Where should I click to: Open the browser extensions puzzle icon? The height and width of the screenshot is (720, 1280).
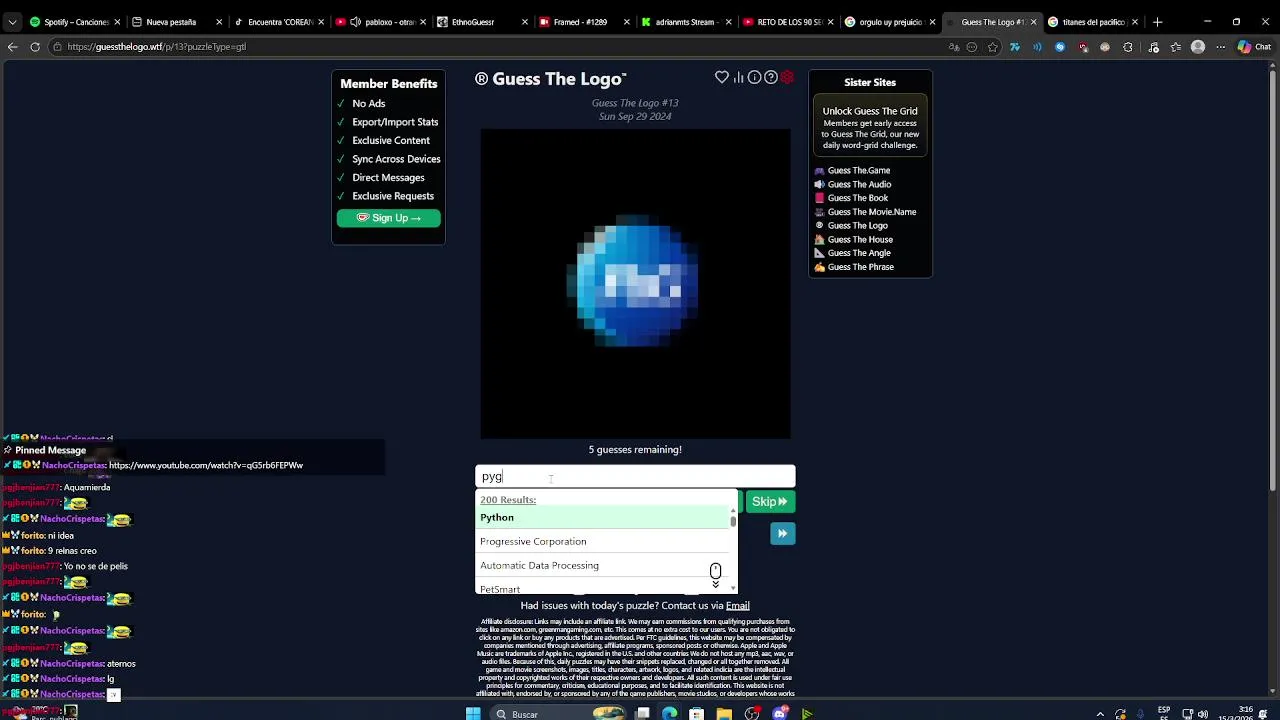1128,47
